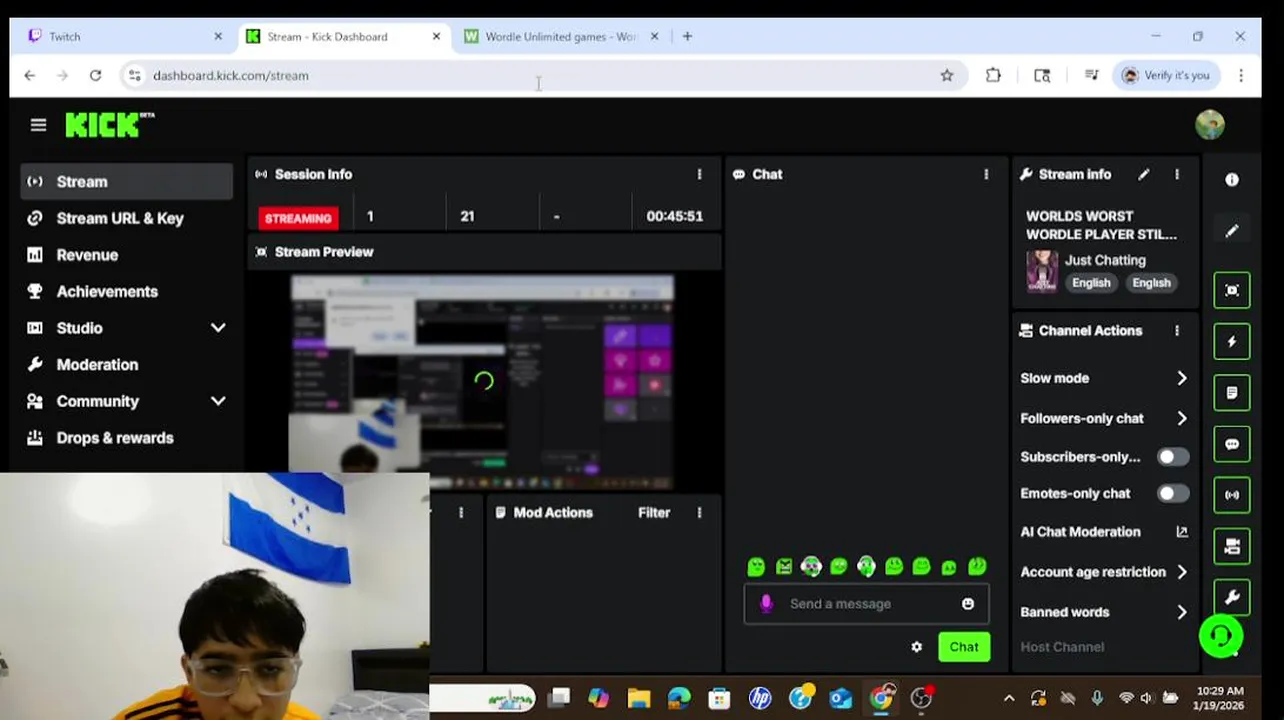
Task: Click the info icon in right toolbar
Action: [x=1232, y=180]
